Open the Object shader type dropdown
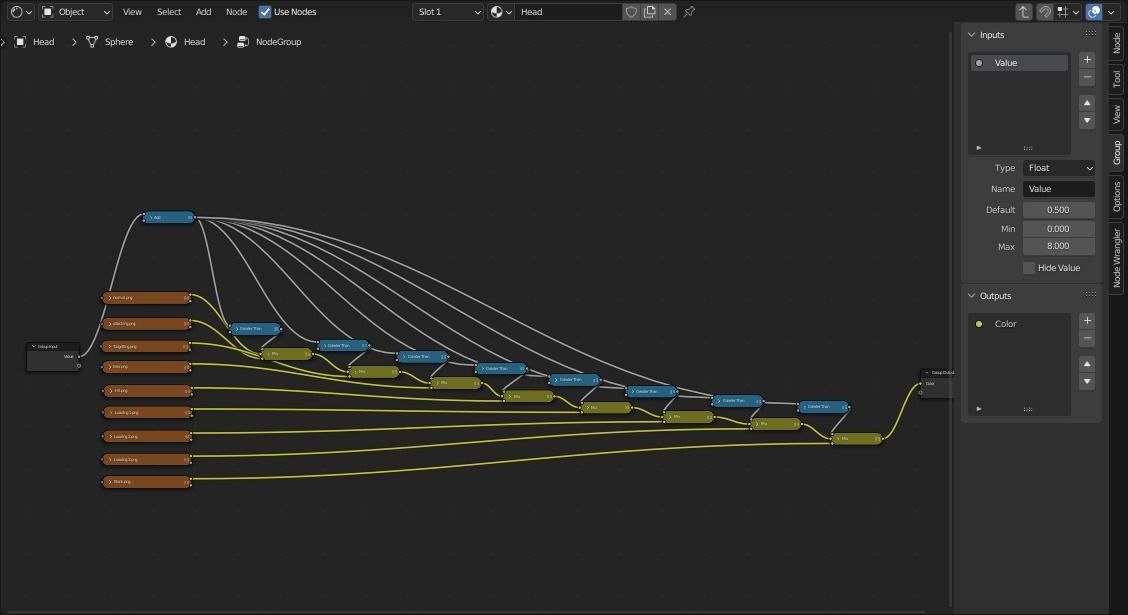Viewport: 1128px width, 615px height. point(76,12)
